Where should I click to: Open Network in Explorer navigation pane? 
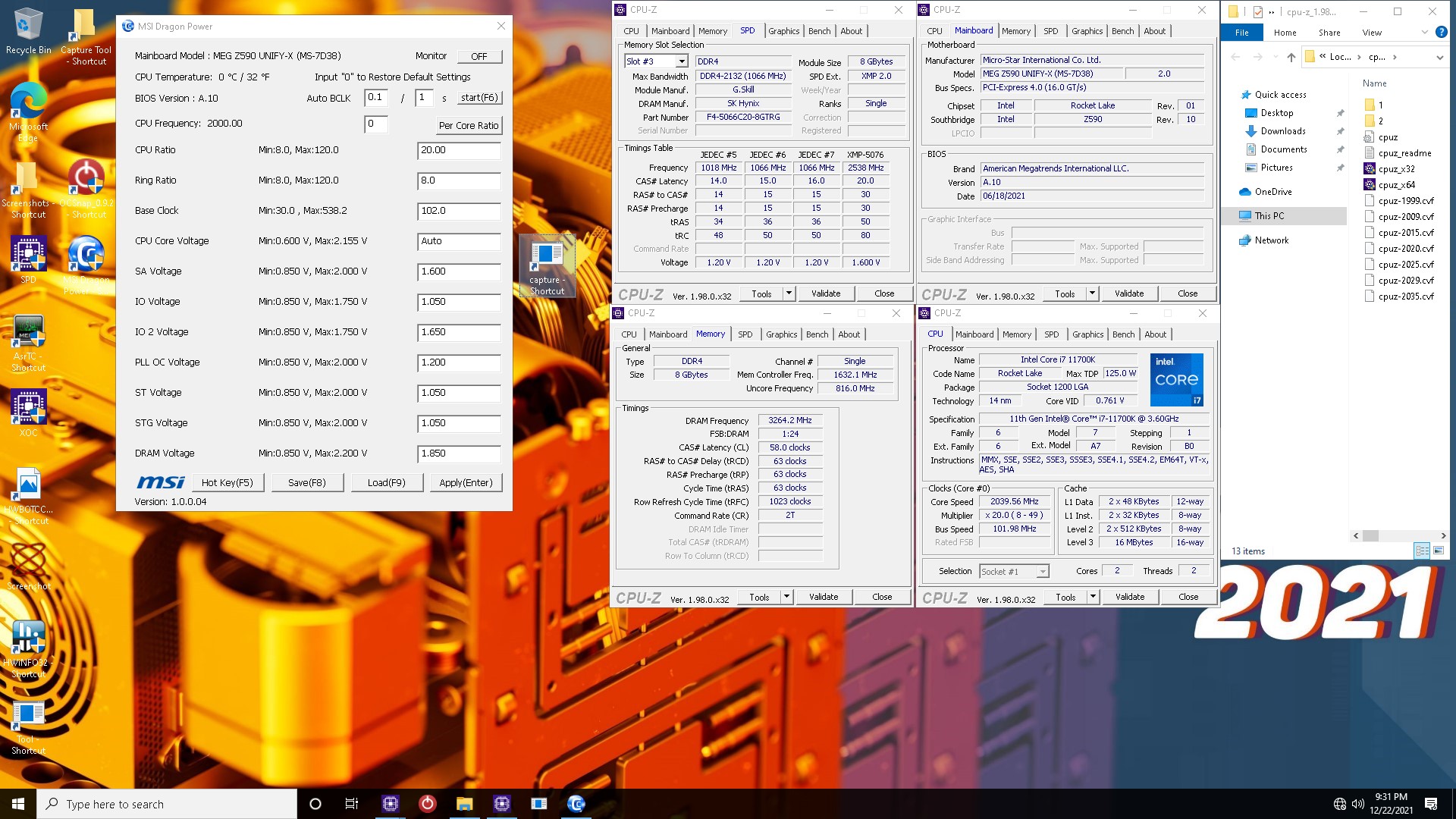click(1271, 240)
